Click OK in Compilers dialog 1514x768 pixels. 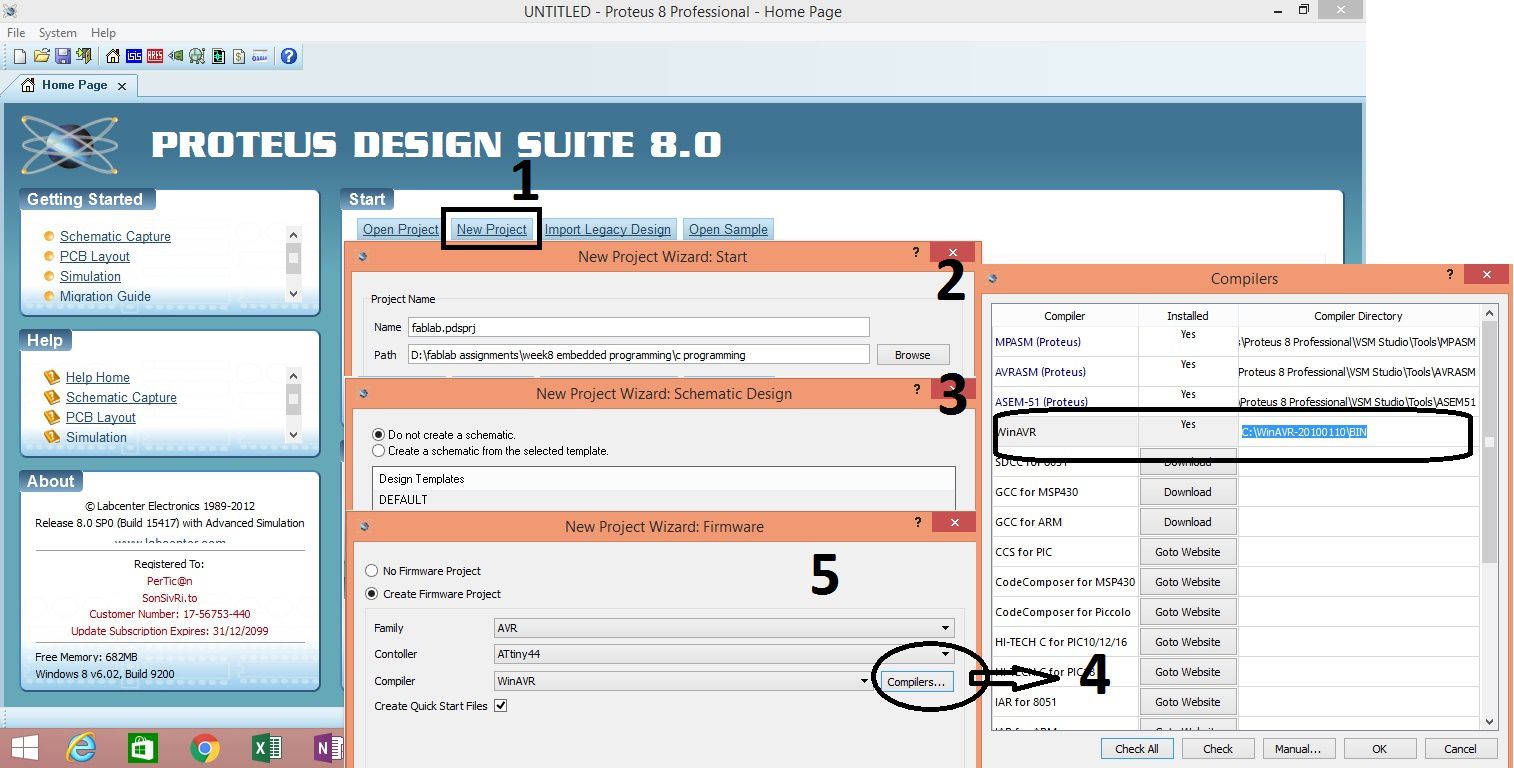click(1379, 748)
